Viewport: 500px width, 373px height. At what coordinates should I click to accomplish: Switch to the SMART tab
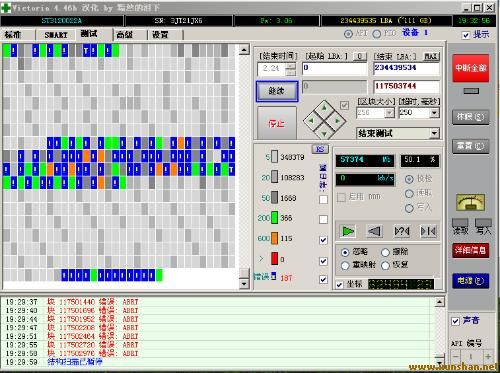(56, 35)
